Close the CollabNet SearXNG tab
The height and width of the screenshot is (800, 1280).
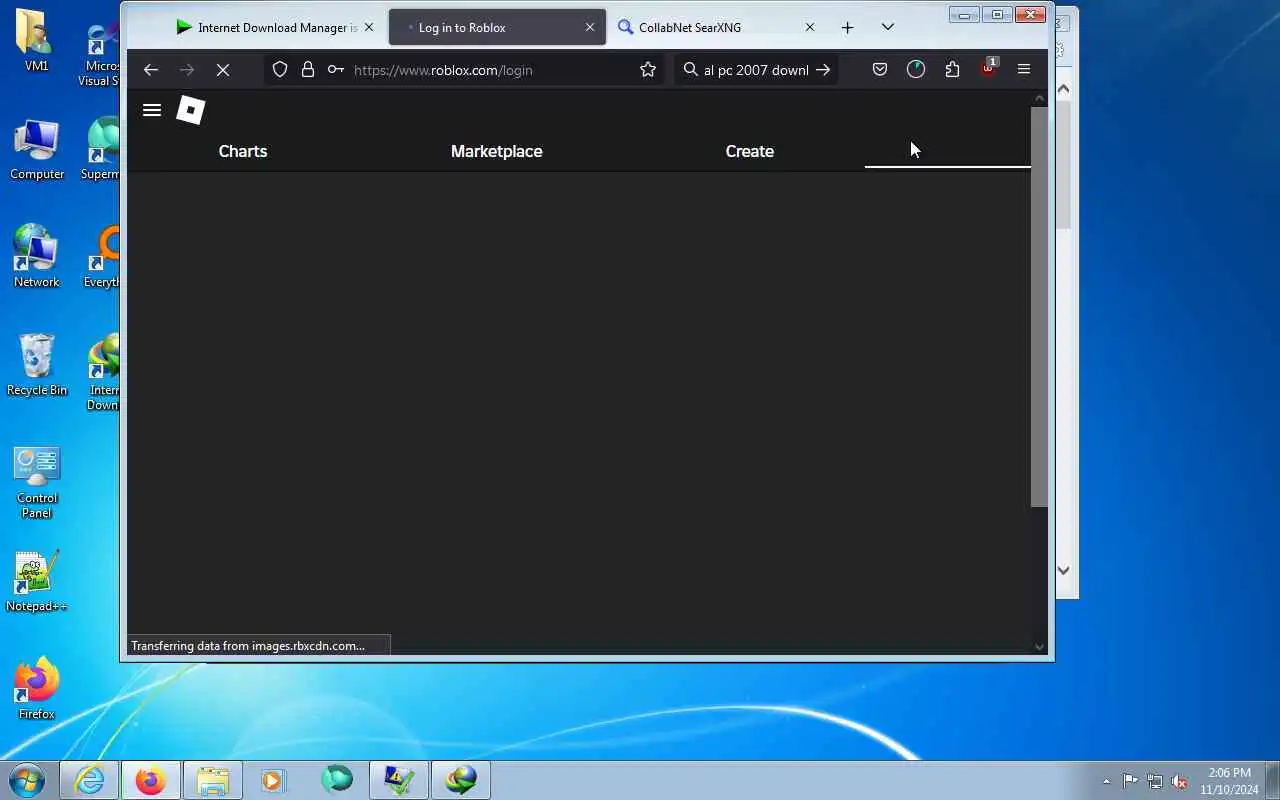pyautogui.click(x=810, y=28)
